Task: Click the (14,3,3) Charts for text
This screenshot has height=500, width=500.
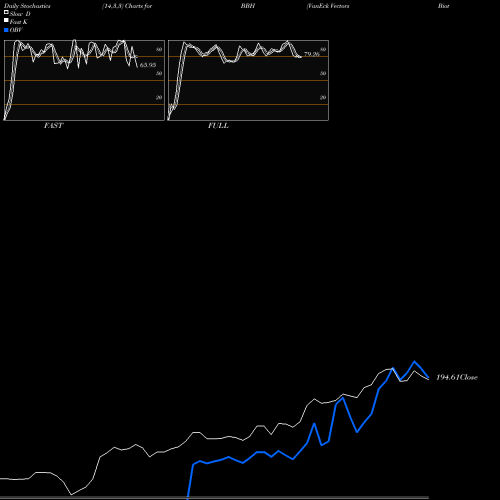Action: click(127, 6)
